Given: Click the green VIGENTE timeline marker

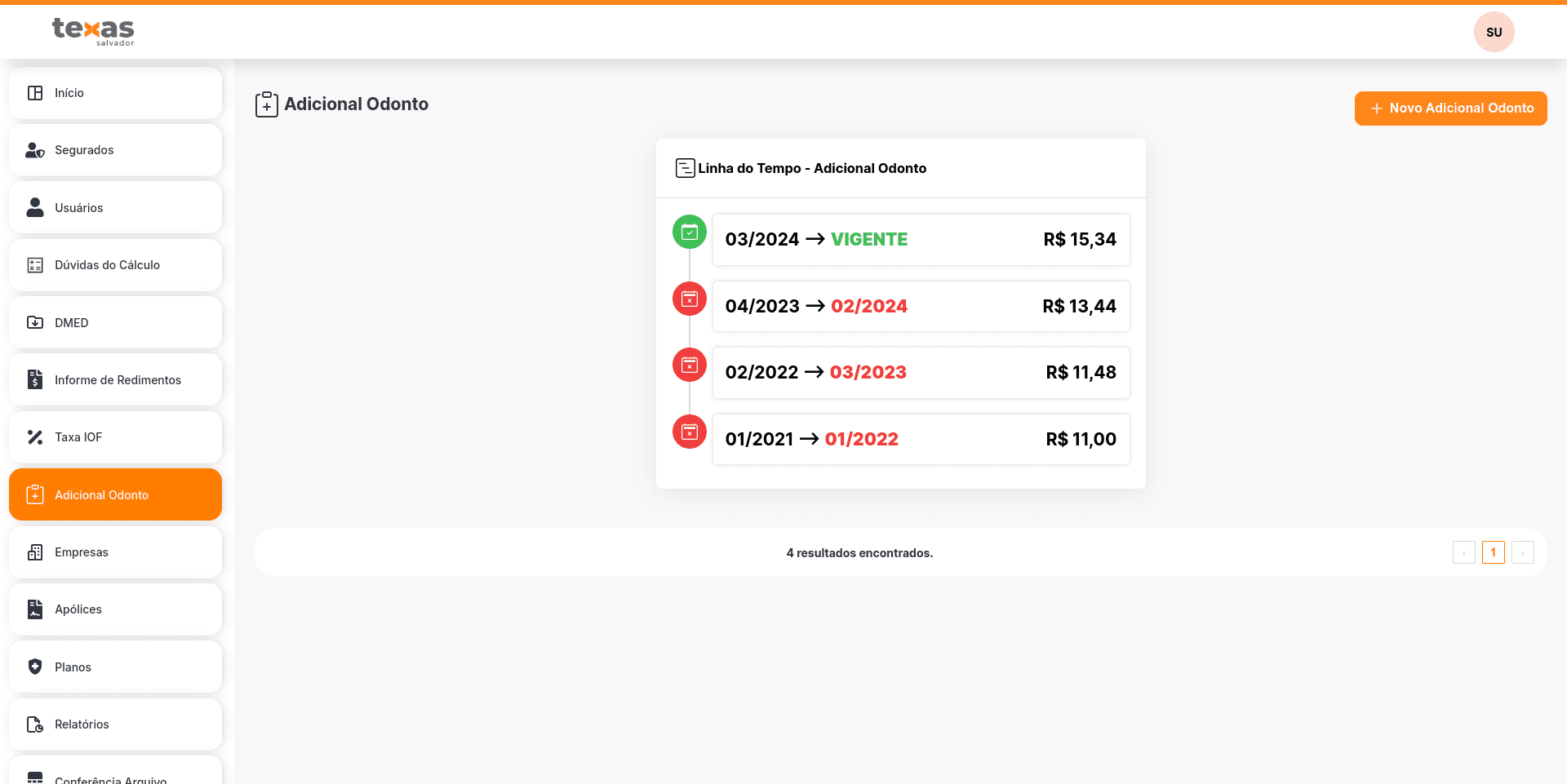Looking at the screenshot, I should coord(690,233).
